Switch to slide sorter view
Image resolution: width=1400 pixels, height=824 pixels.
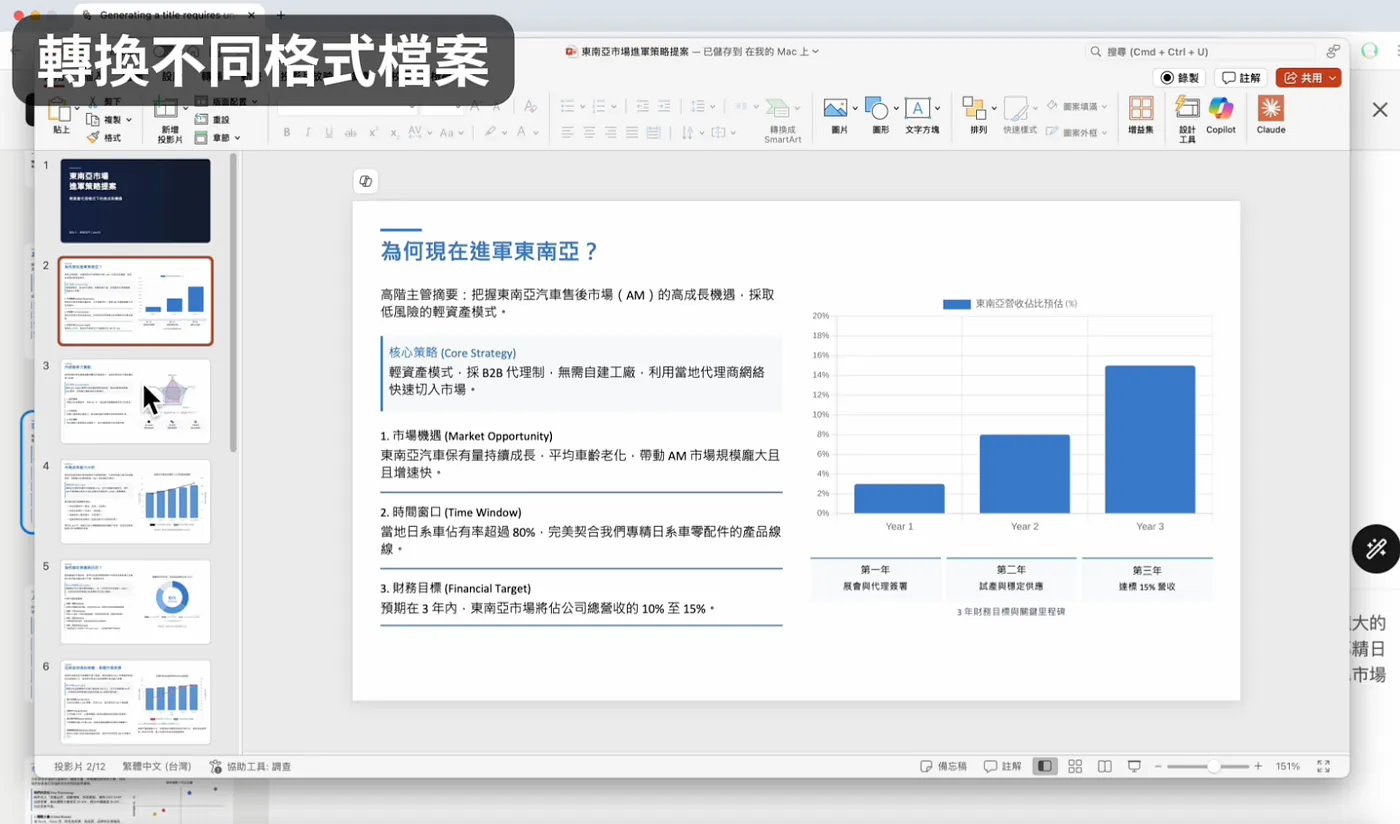click(x=1075, y=766)
